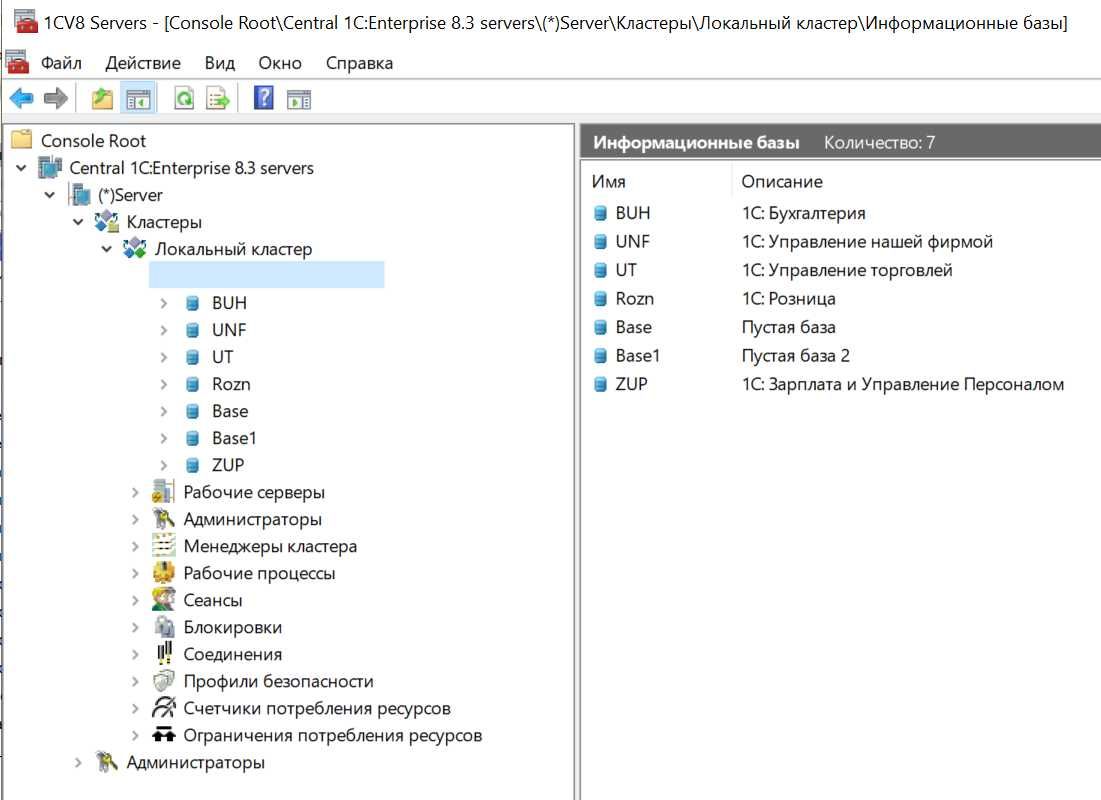Click the cluster Администраторы icon under Локальный кластер
The image size is (1101, 800).
(164, 519)
